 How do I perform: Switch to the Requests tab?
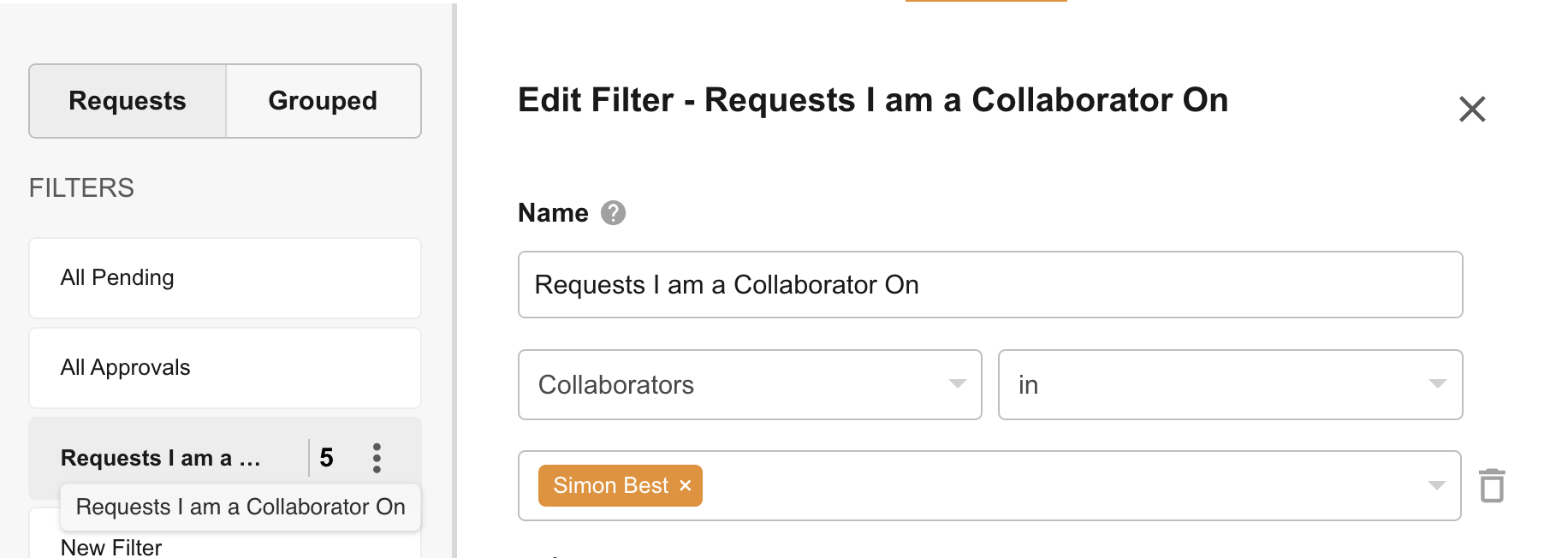click(128, 101)
